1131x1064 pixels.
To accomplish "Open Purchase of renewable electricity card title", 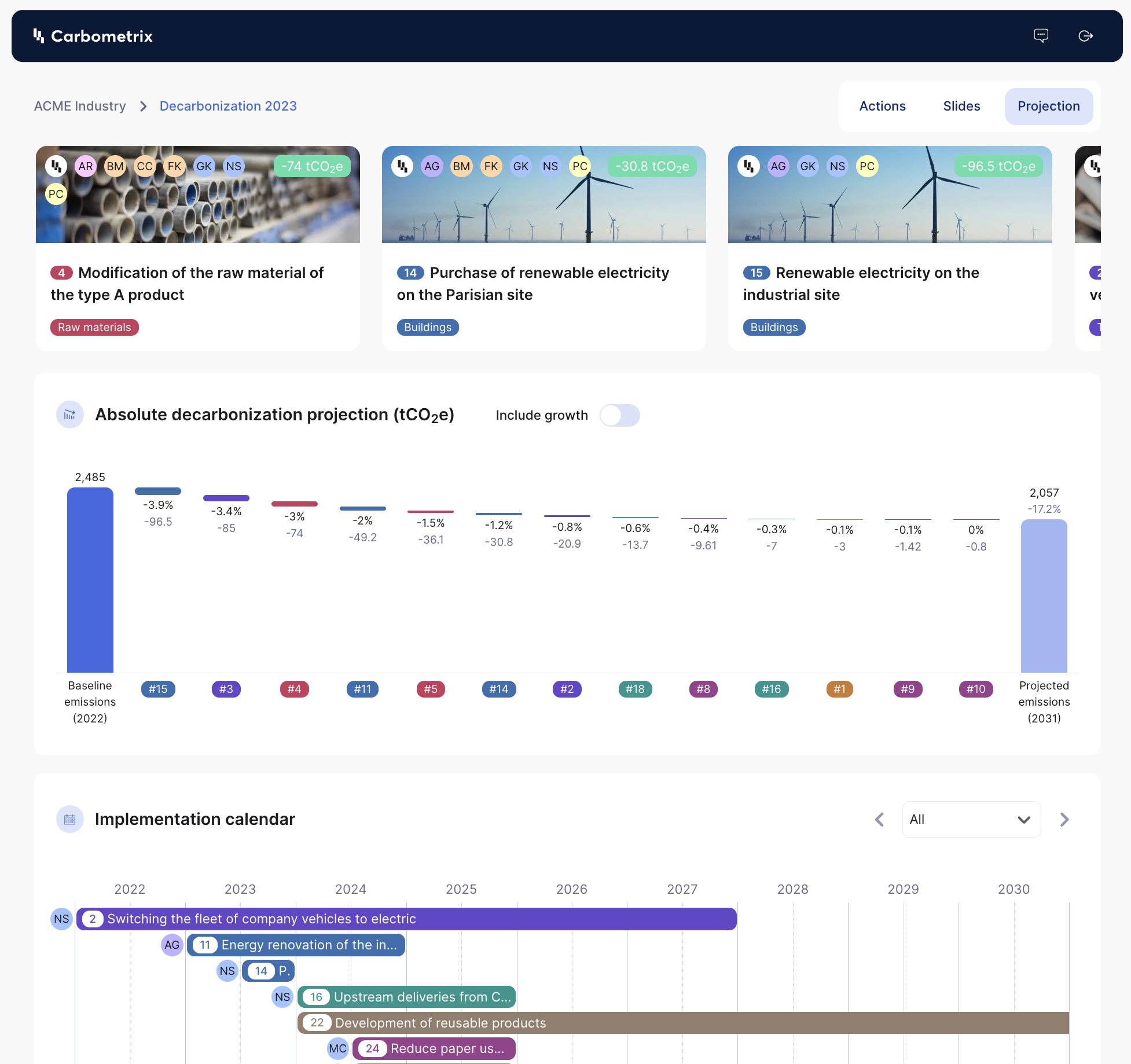I will click(533, 284).
